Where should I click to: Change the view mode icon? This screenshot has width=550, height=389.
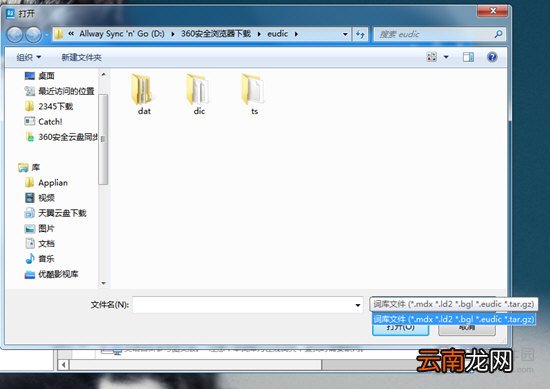tap(431, 57)
